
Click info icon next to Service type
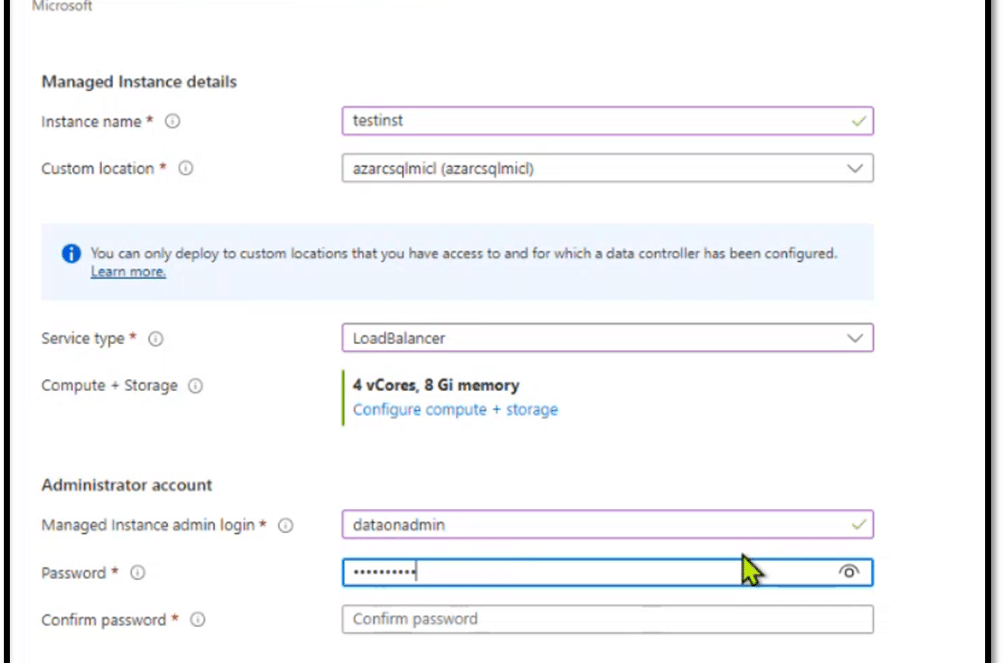coord(156,339)
